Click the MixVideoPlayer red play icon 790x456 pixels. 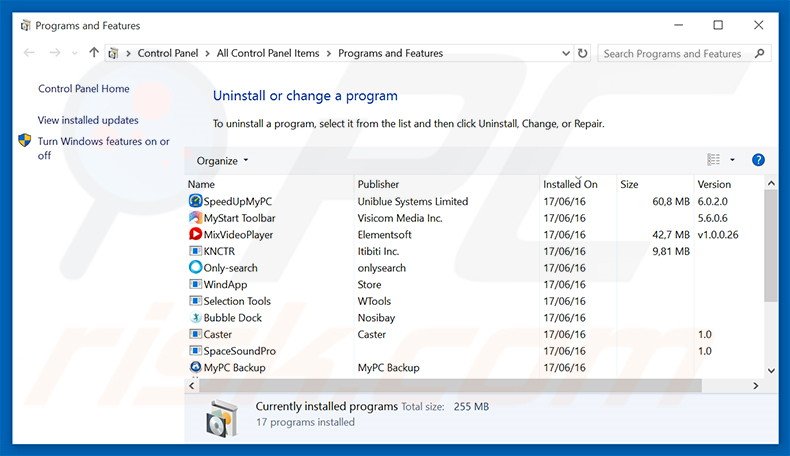pyautogui.click(x=195, y=234)
